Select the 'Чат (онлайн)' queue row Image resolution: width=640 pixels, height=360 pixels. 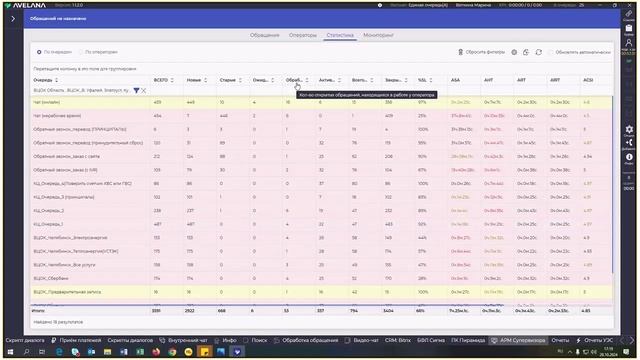321,102
